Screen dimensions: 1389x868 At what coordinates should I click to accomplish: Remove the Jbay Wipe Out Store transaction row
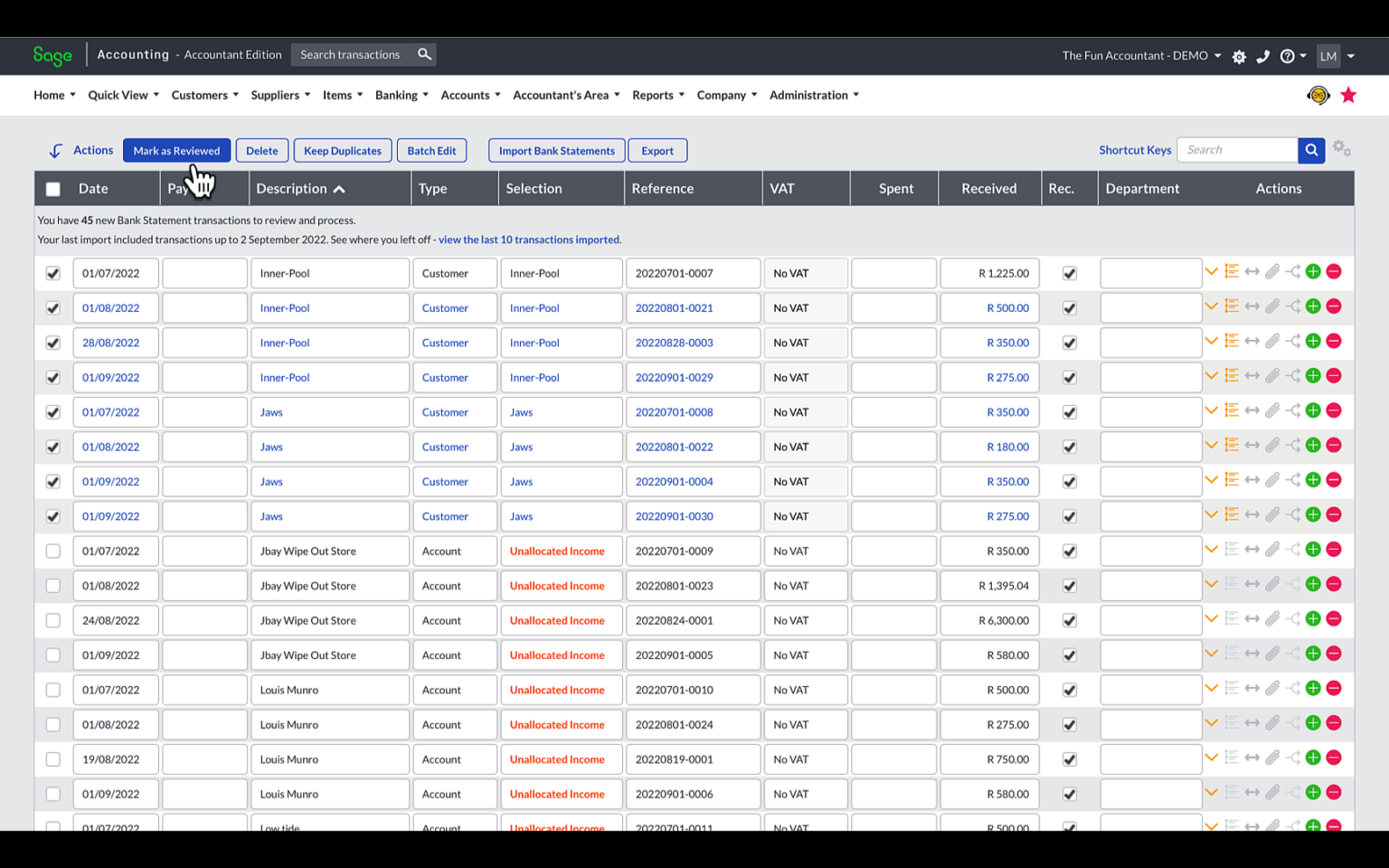(1334, 549)
